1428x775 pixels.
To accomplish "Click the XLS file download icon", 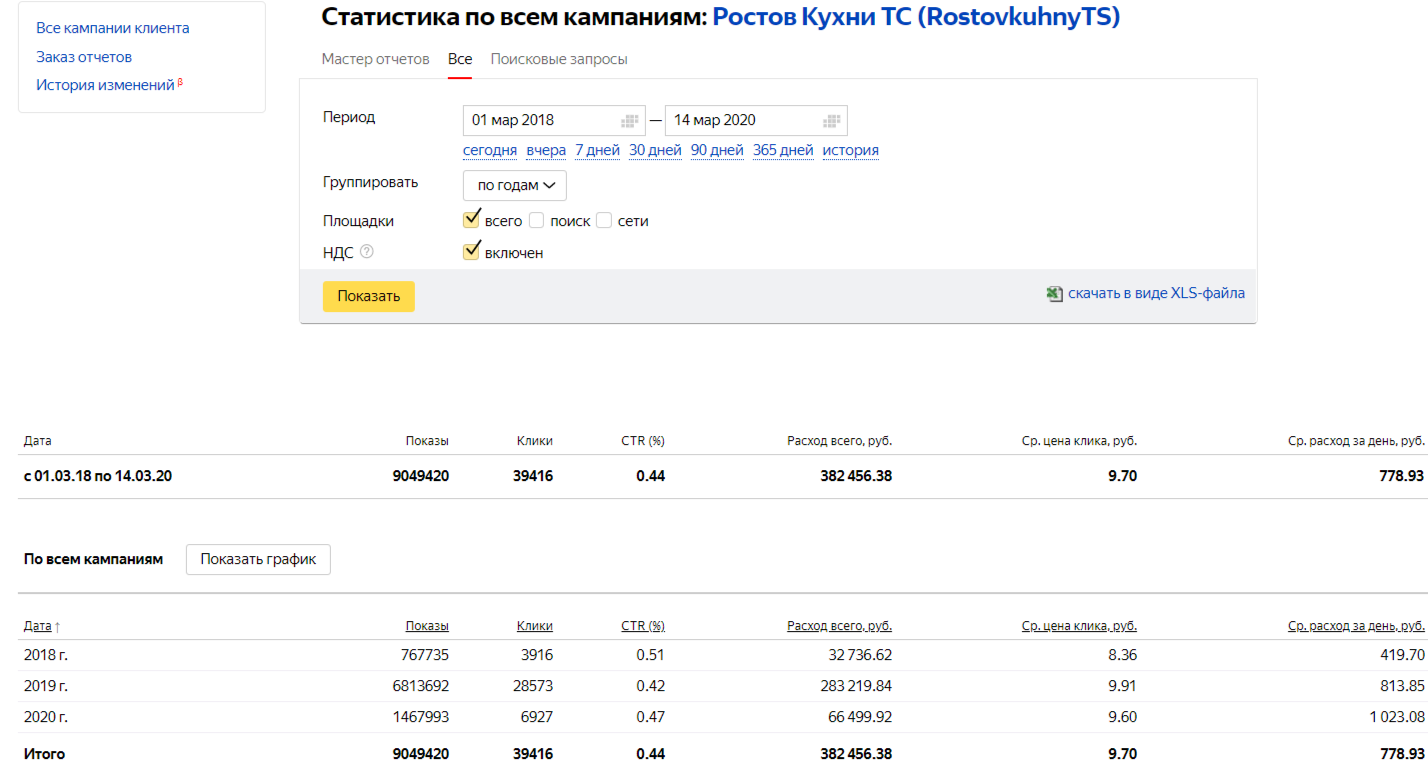I will (x=1054, y=294).
